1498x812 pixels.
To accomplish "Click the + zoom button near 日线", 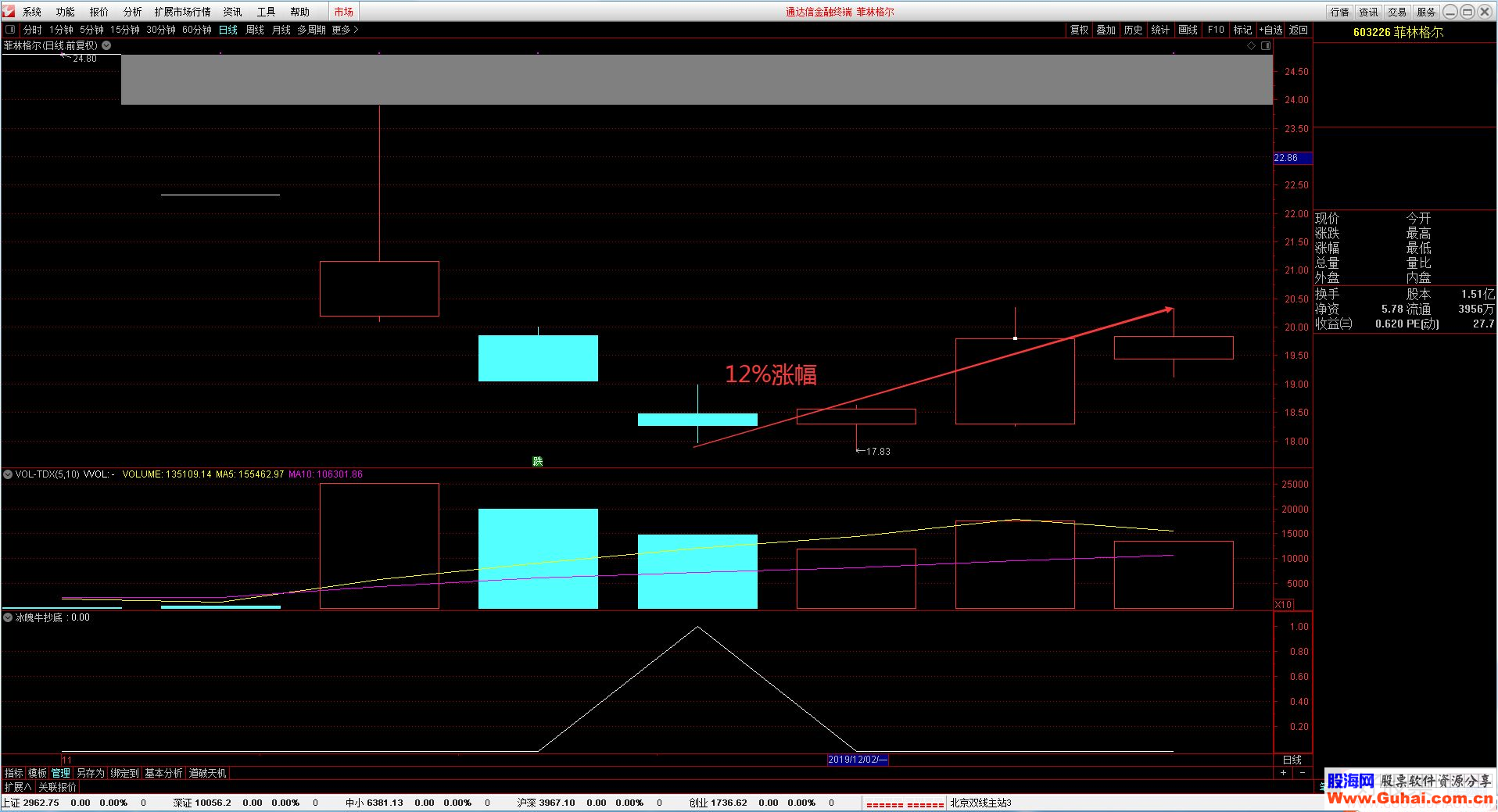I will pyautogui.click(x=1283, y=772).
